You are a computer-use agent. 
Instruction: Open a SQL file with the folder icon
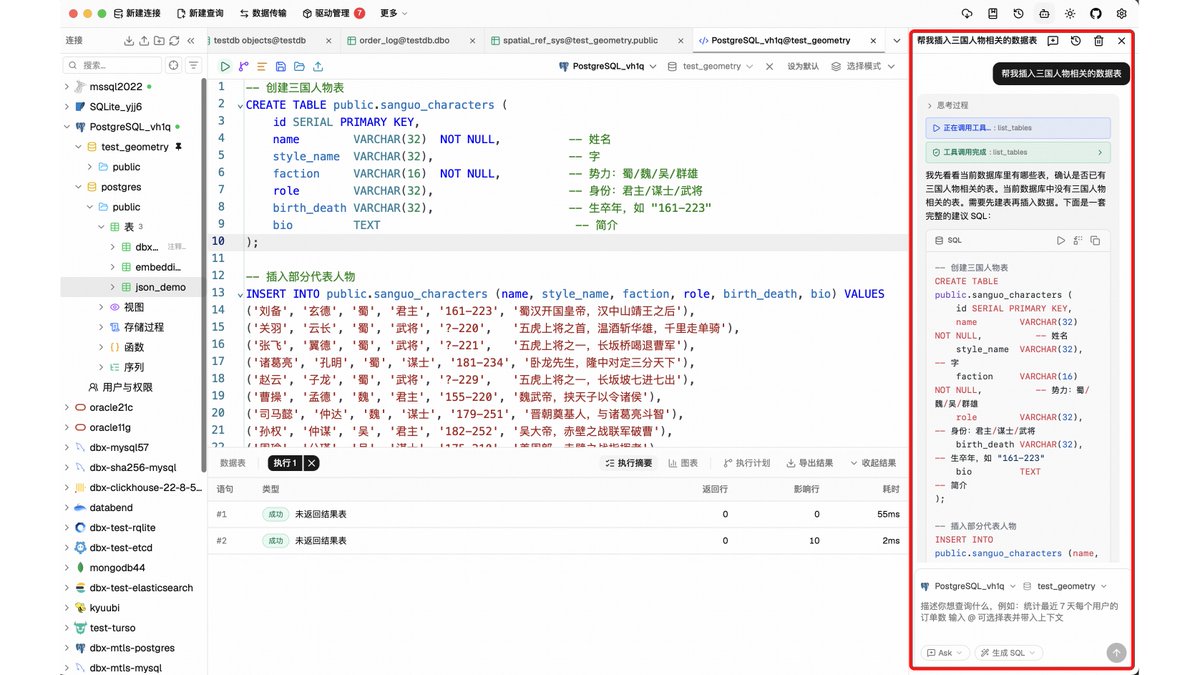tap(299, 66)
